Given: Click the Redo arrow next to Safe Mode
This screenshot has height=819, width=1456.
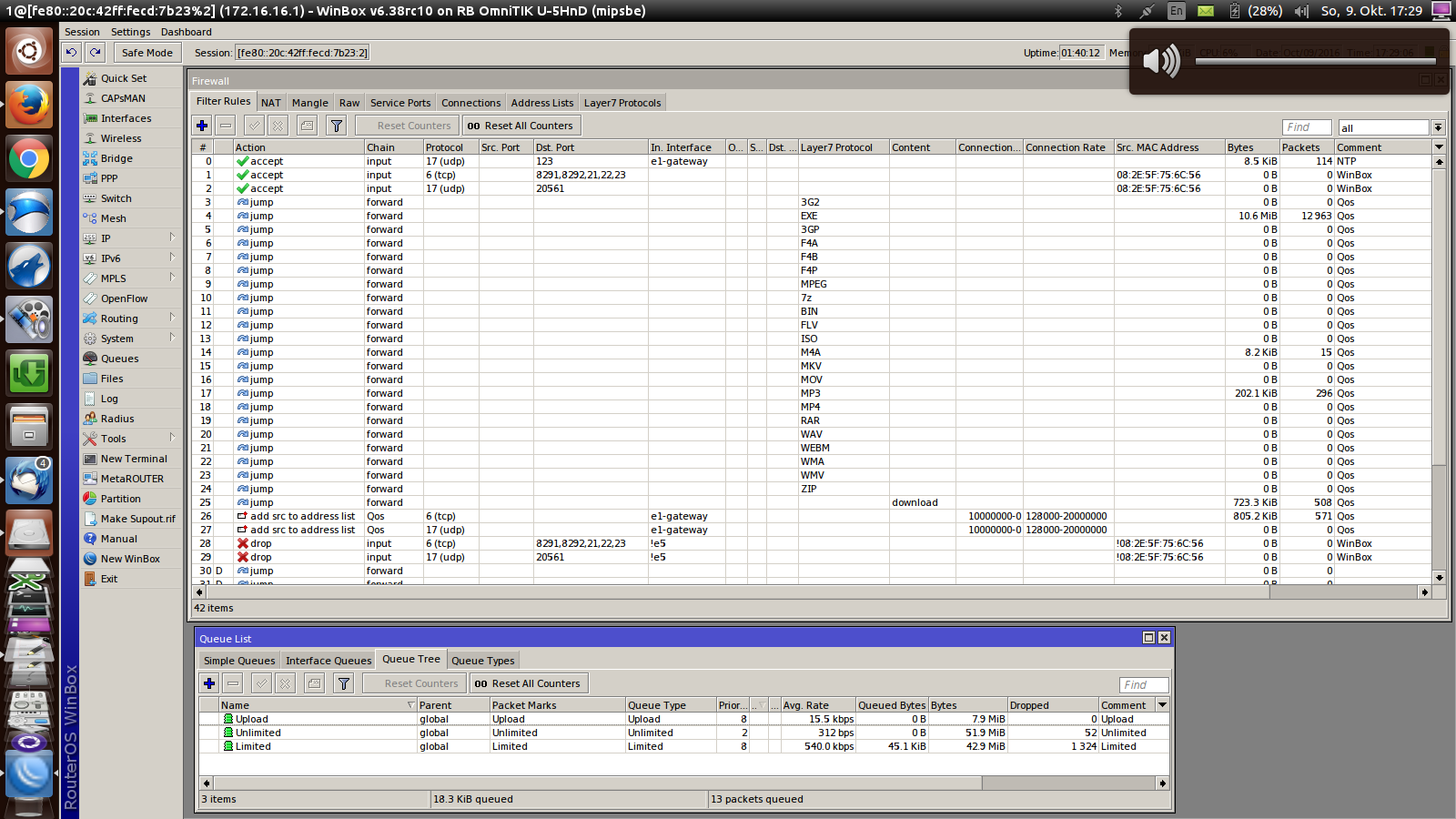Looking at the screenshot, I should pos(96,53).
